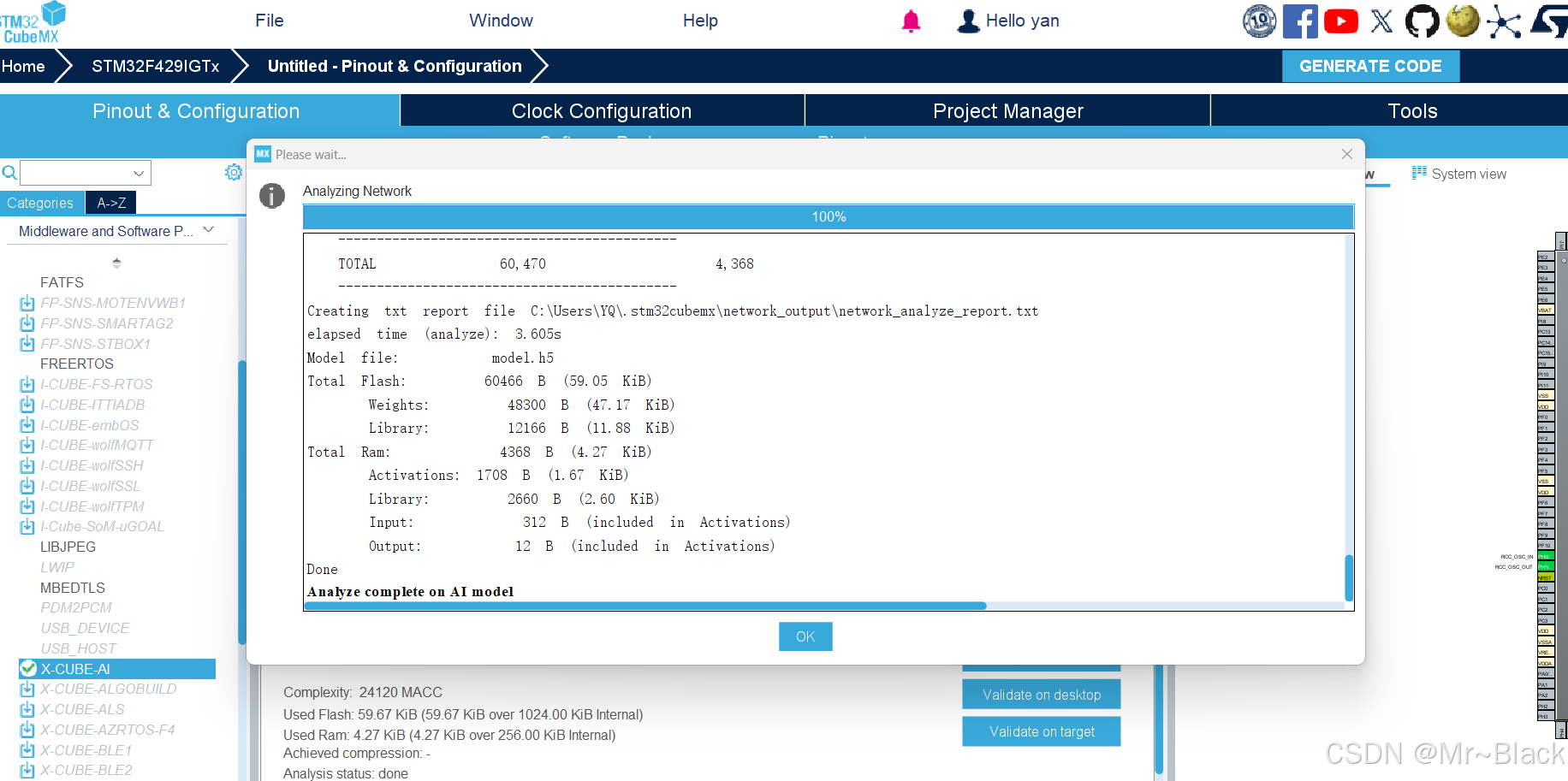Open the ST 10 years anniversary badge
This screenshot has height=781, width=1568.
(1259, 21)
